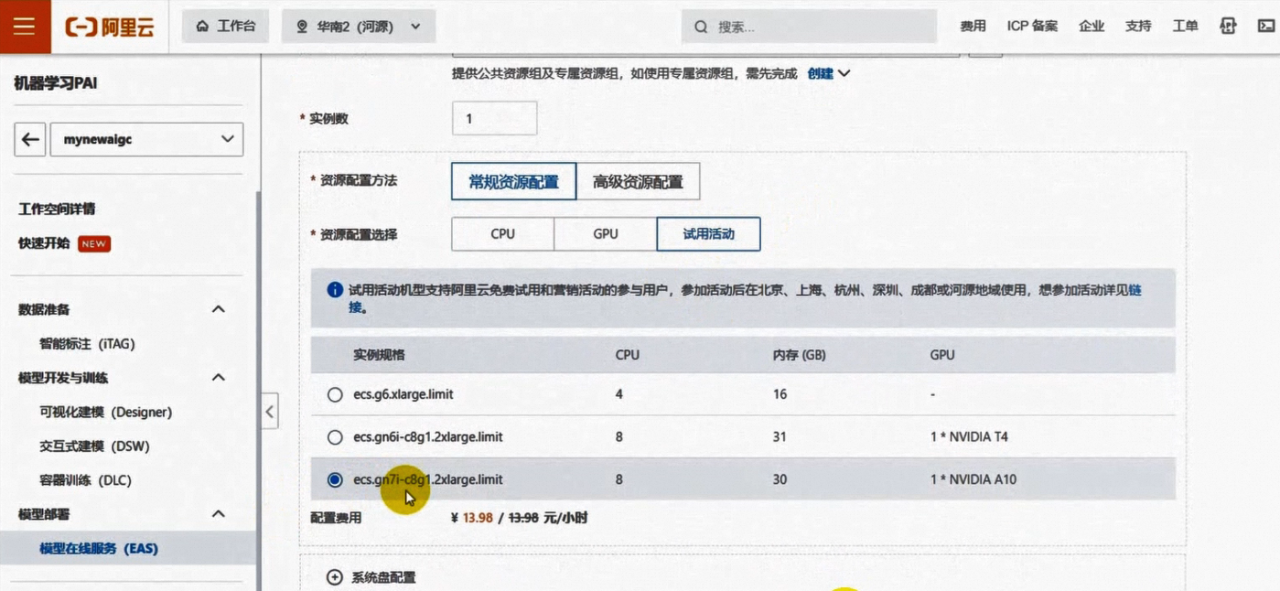Collapse the left sidebar panel handle
This screenshot has height=591, width=1280.
coord(269,411)
